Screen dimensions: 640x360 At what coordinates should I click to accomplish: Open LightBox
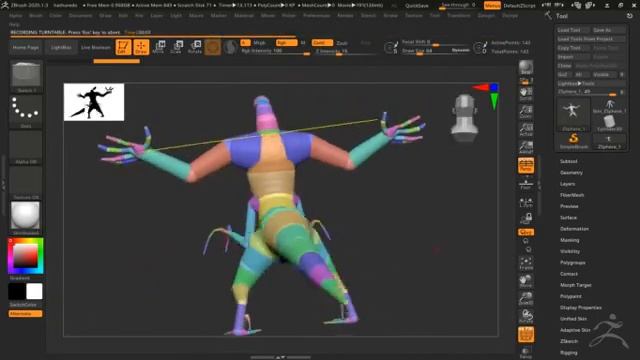(61, 47)
